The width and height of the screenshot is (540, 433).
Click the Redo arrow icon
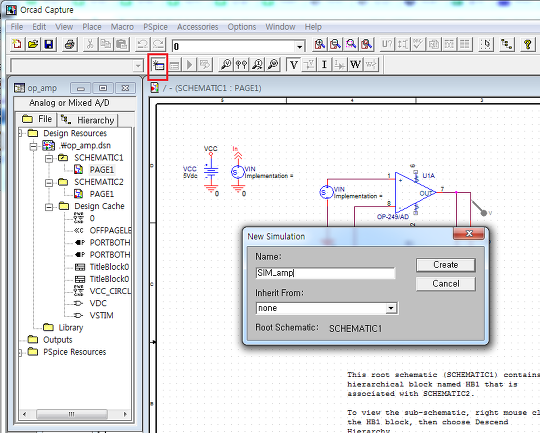pyautogui.click(x=158, y=44)
